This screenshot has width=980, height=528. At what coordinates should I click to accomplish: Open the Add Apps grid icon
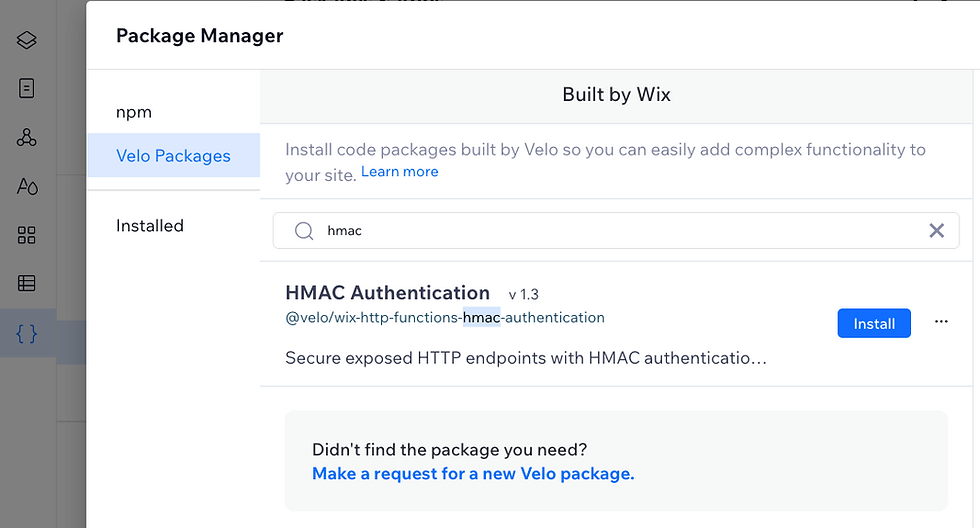(x=26, y=235)
